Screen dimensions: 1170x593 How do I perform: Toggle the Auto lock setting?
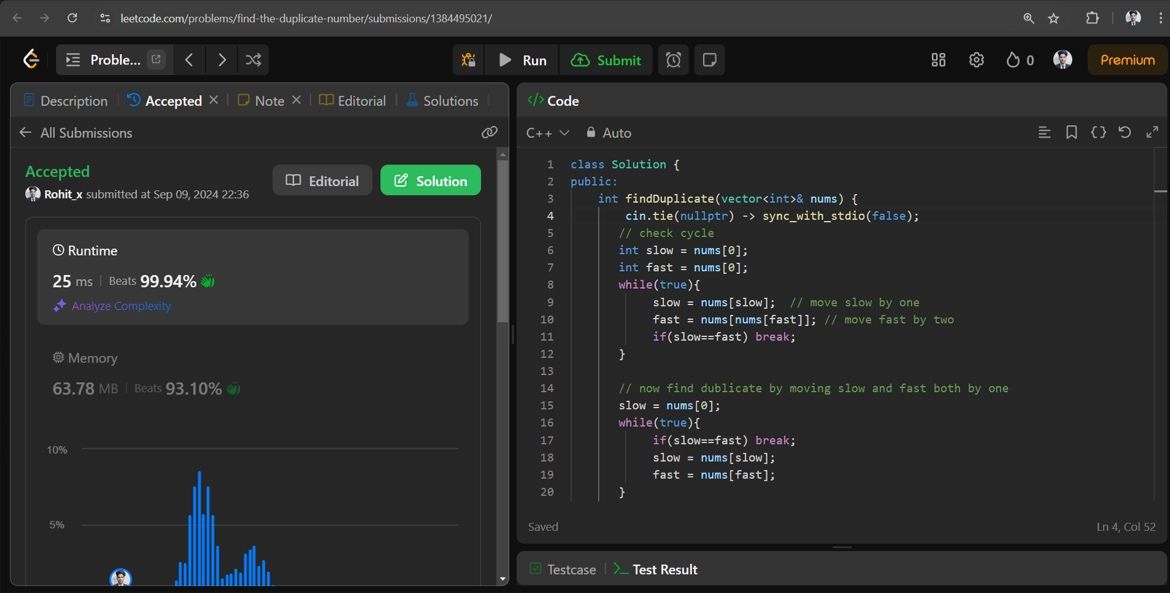(x=608, y=133)
